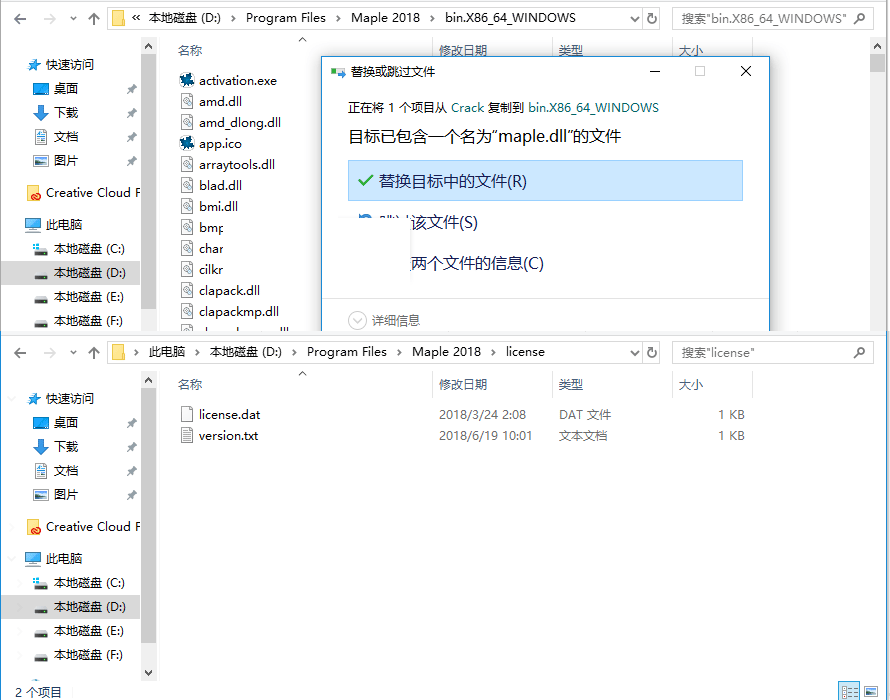Go back using the navigation arrow
This screenshot has width=890, height=700.
pos(18,18)
